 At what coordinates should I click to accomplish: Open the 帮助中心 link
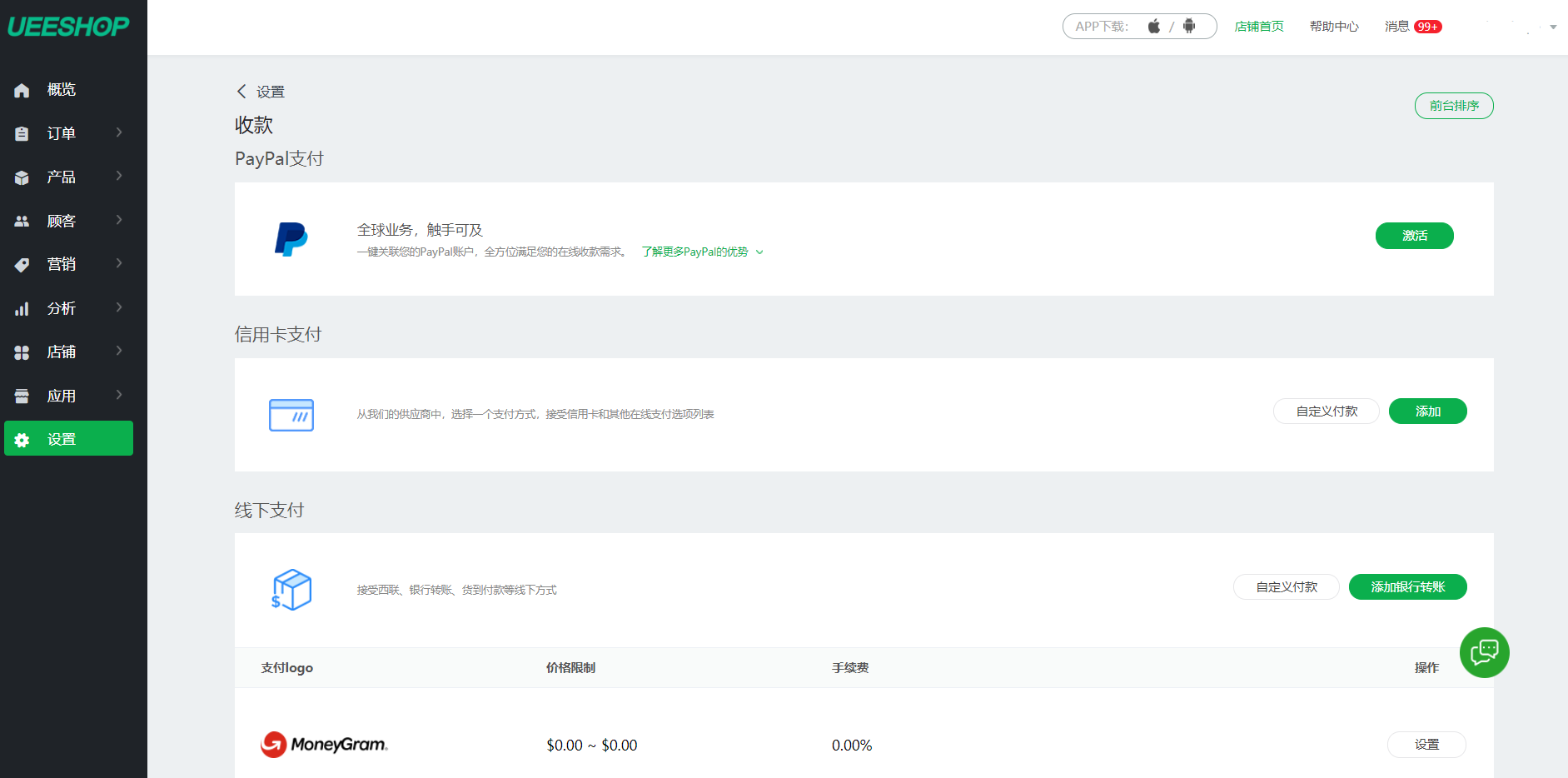tap(1334, 27)
